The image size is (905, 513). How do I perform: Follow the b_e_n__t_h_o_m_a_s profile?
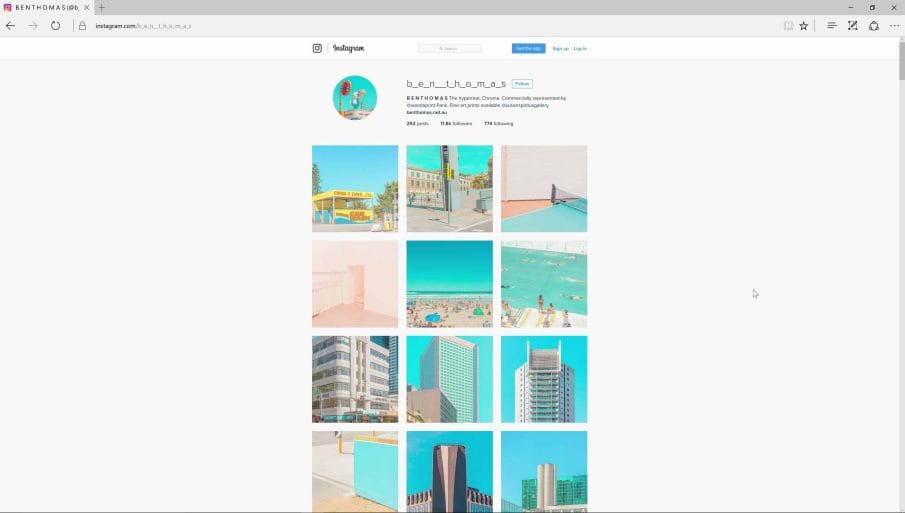522,84
